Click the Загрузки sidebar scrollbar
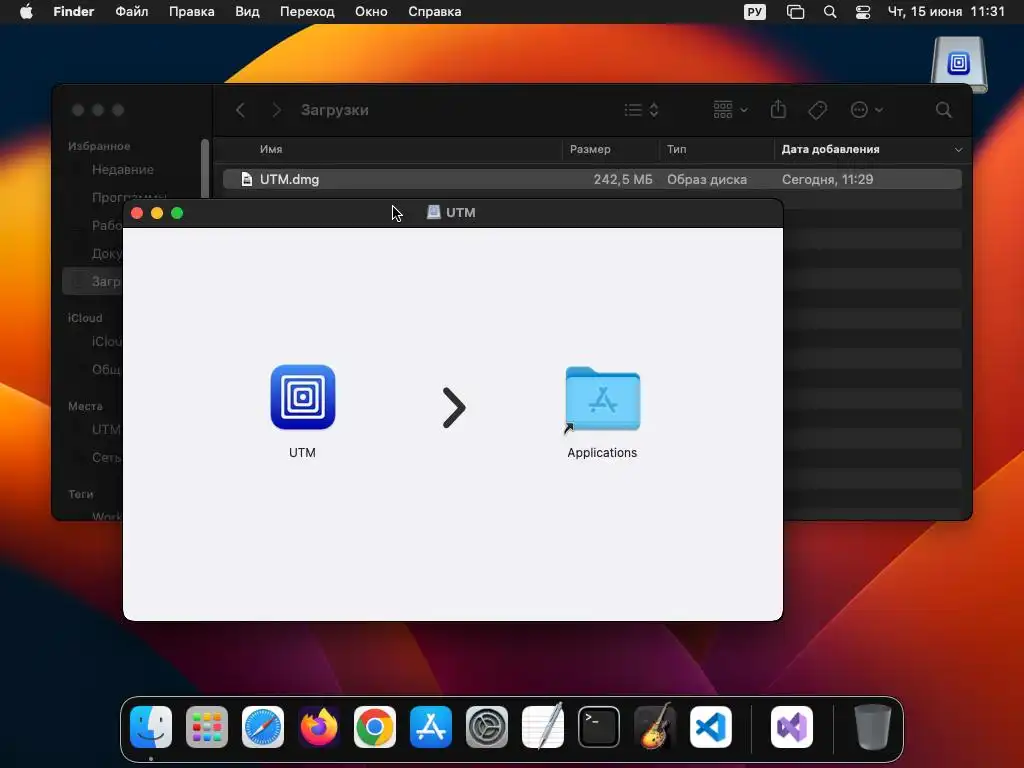The width and height of the screenshot is (1024, 768). (205, 168)
